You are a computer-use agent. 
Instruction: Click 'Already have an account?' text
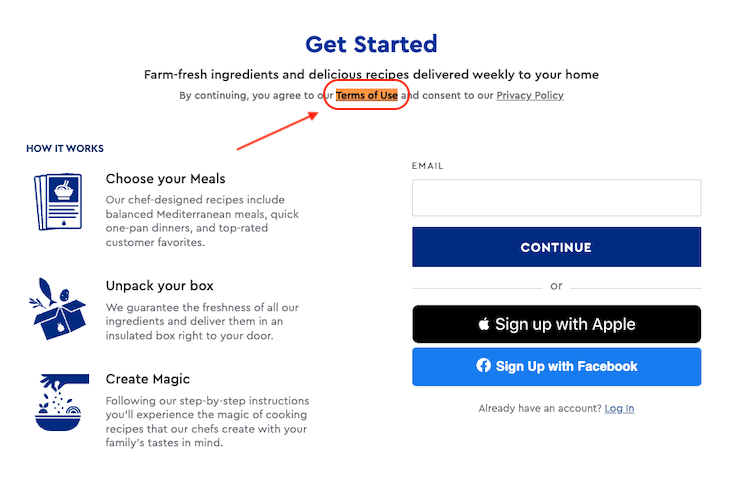click(x=540, y=408)
